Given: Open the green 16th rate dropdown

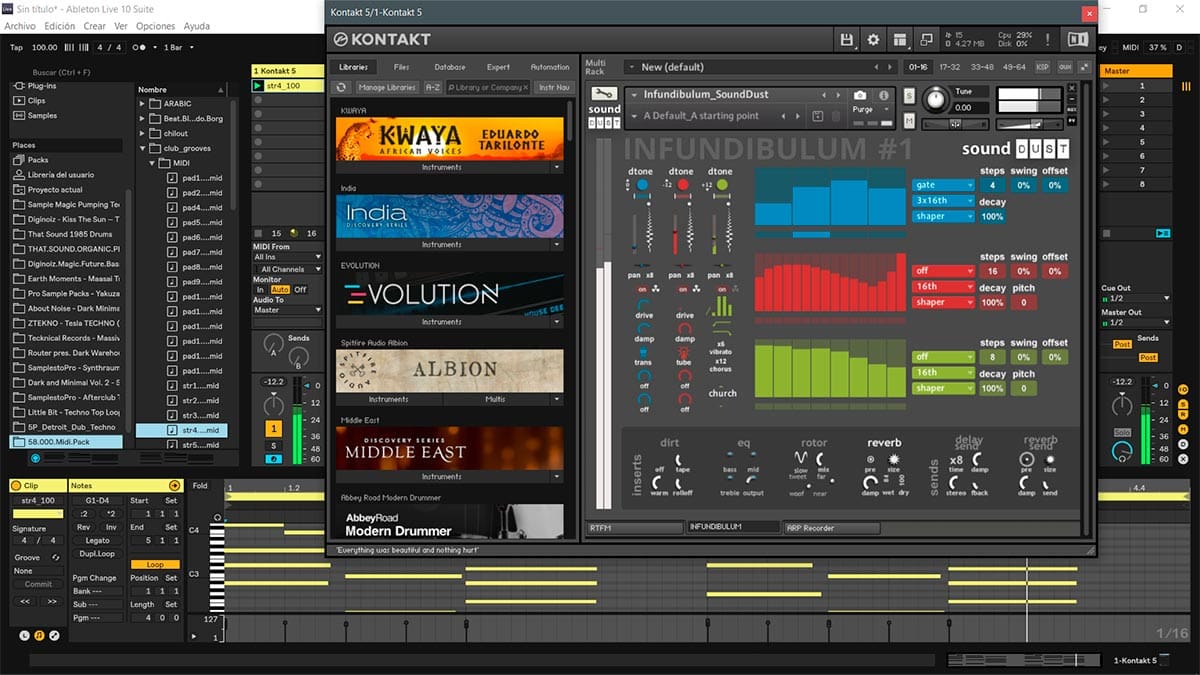Looking at the screenshot, I should coord(943,372).
